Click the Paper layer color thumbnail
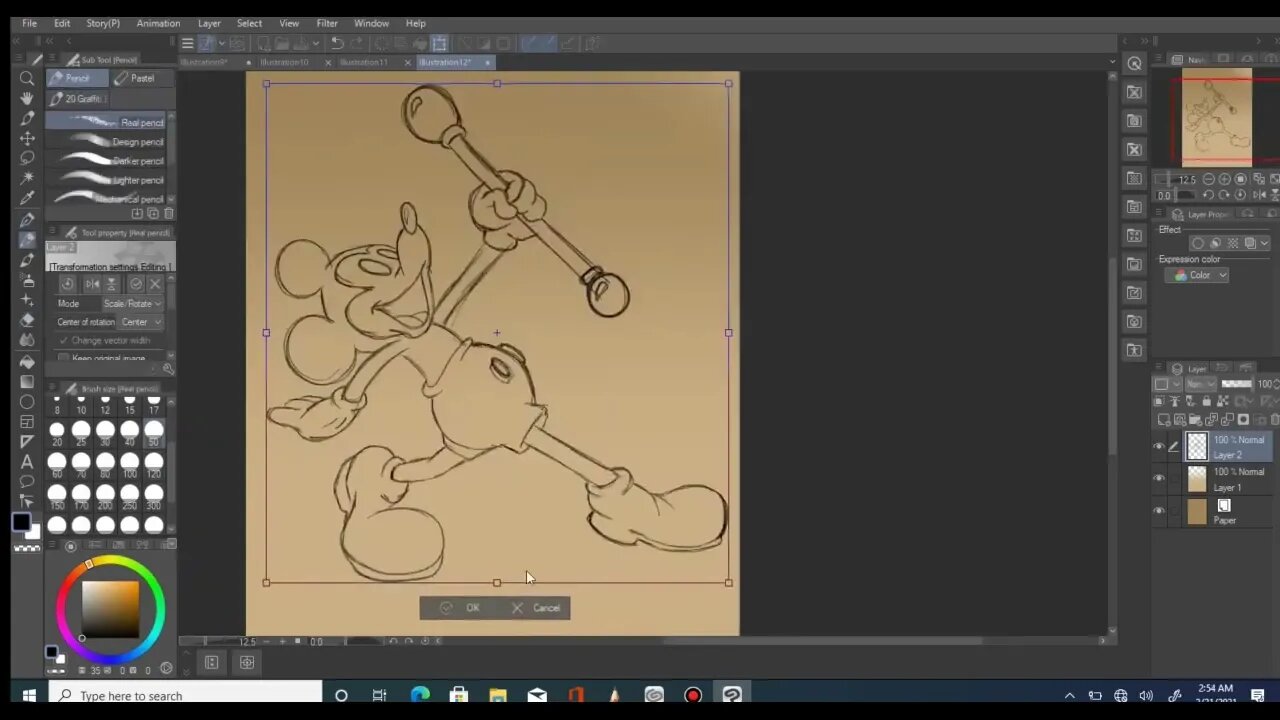 [x=1197, y=512]
